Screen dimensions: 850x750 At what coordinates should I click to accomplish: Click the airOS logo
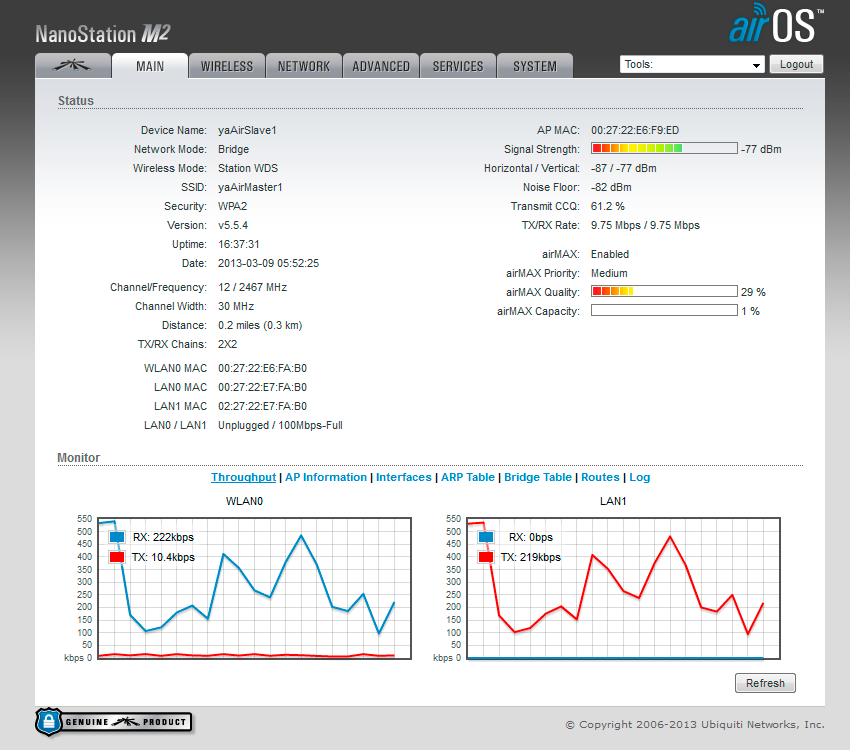776,24
